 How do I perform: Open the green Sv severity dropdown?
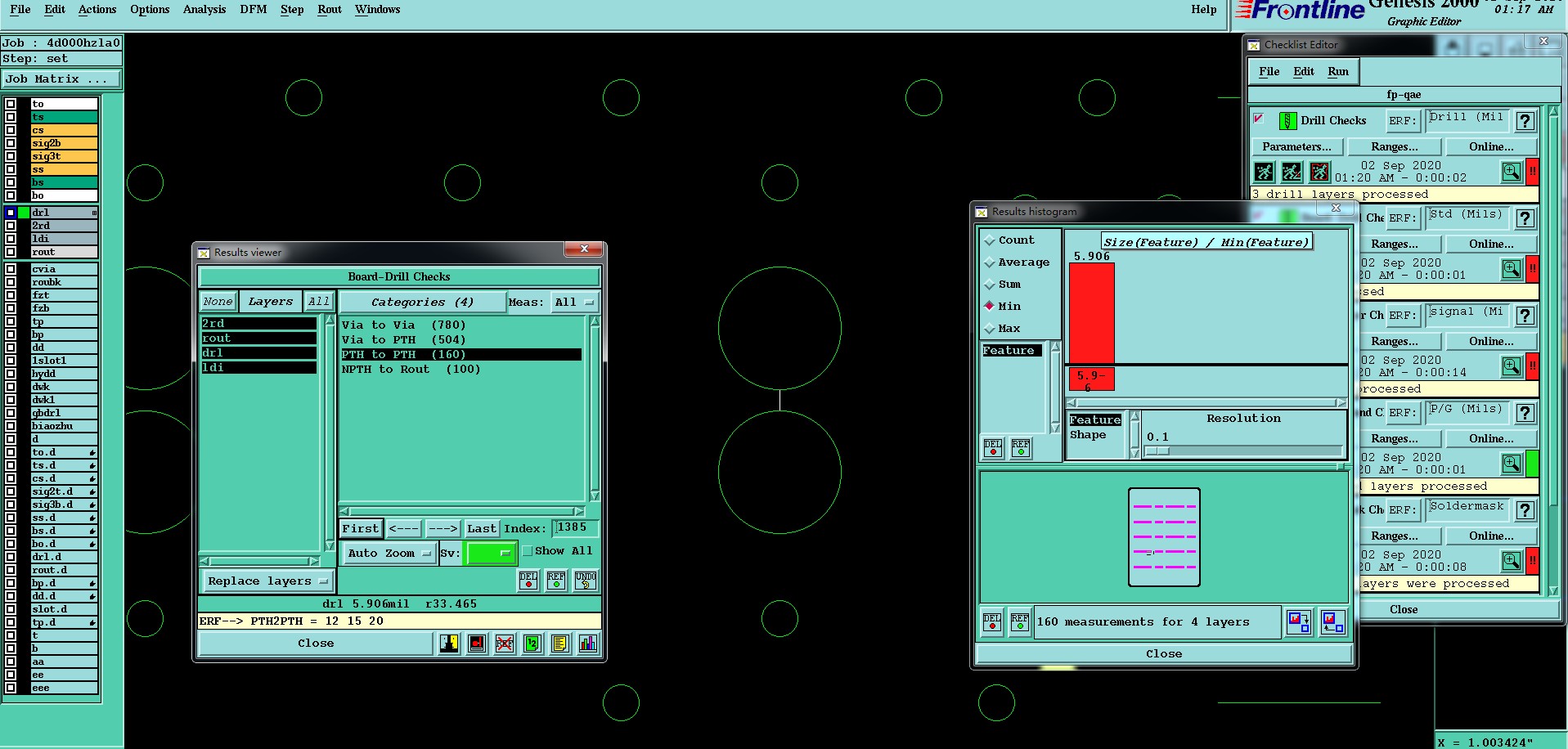click(x=490, y=554)
